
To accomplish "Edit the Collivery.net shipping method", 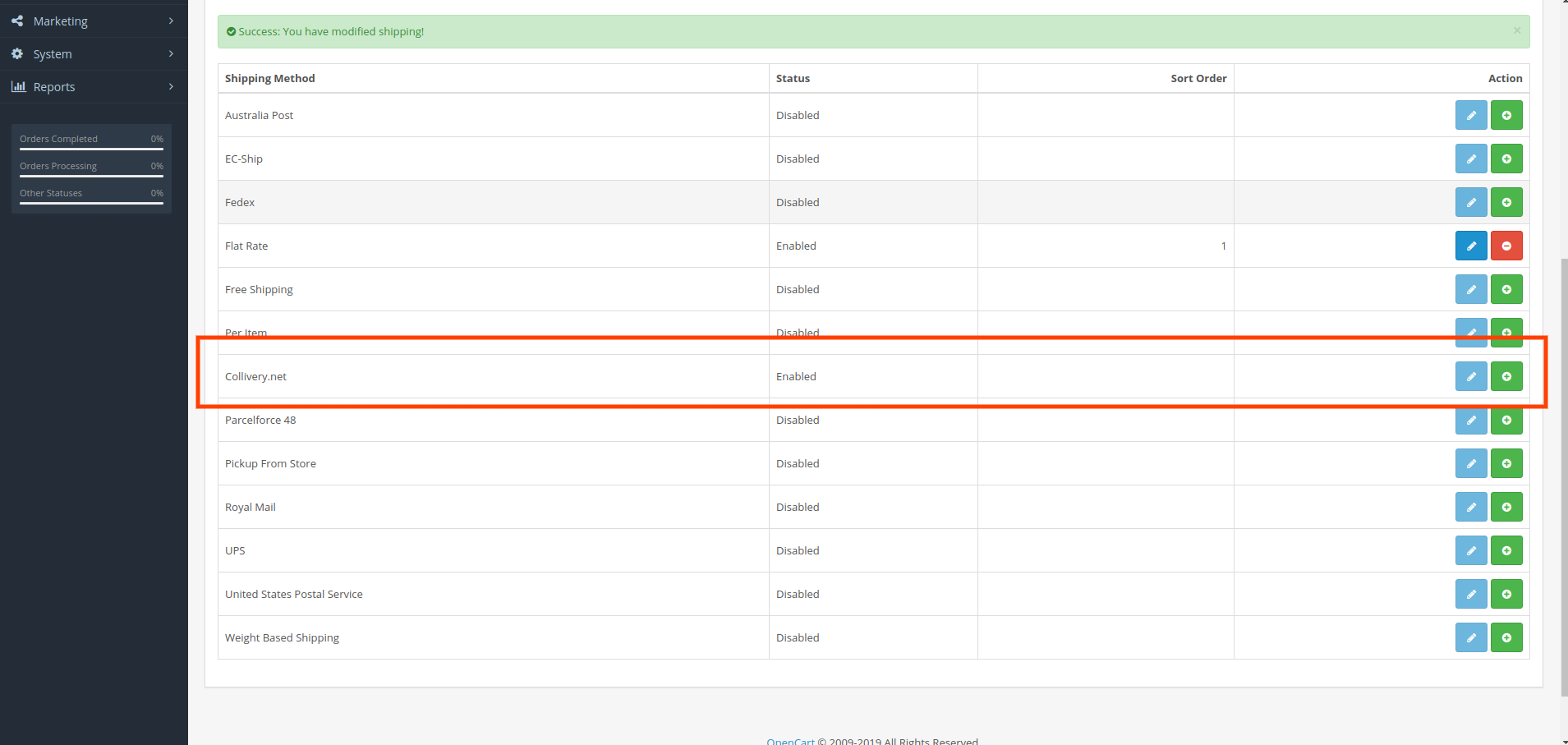I will pyautogui.click(x=1470, y=376).
